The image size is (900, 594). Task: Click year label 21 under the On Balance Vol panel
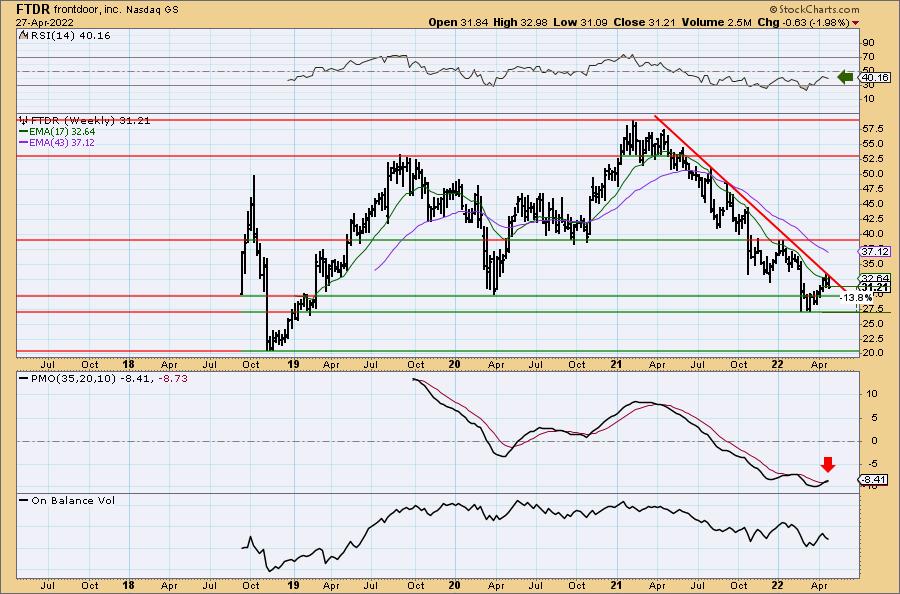616,585
